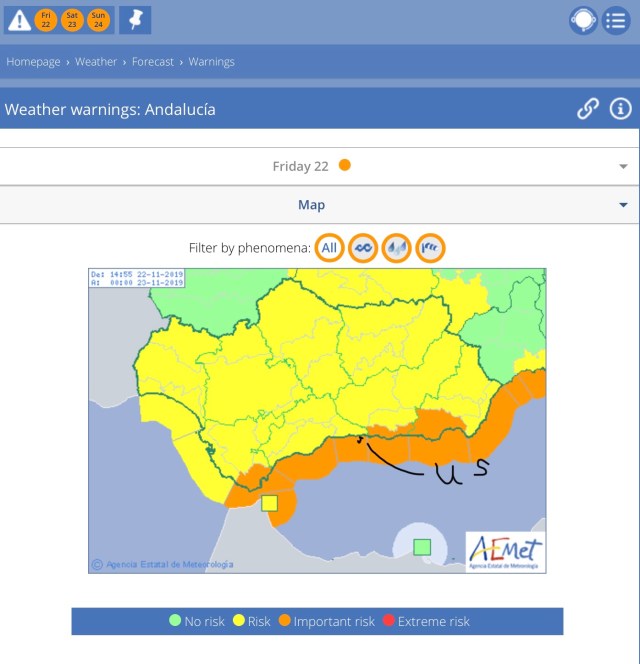The width and height of the screenshot is (640, 664).
Task: Open the list menu icon at top right
Action: click(616, 20)
